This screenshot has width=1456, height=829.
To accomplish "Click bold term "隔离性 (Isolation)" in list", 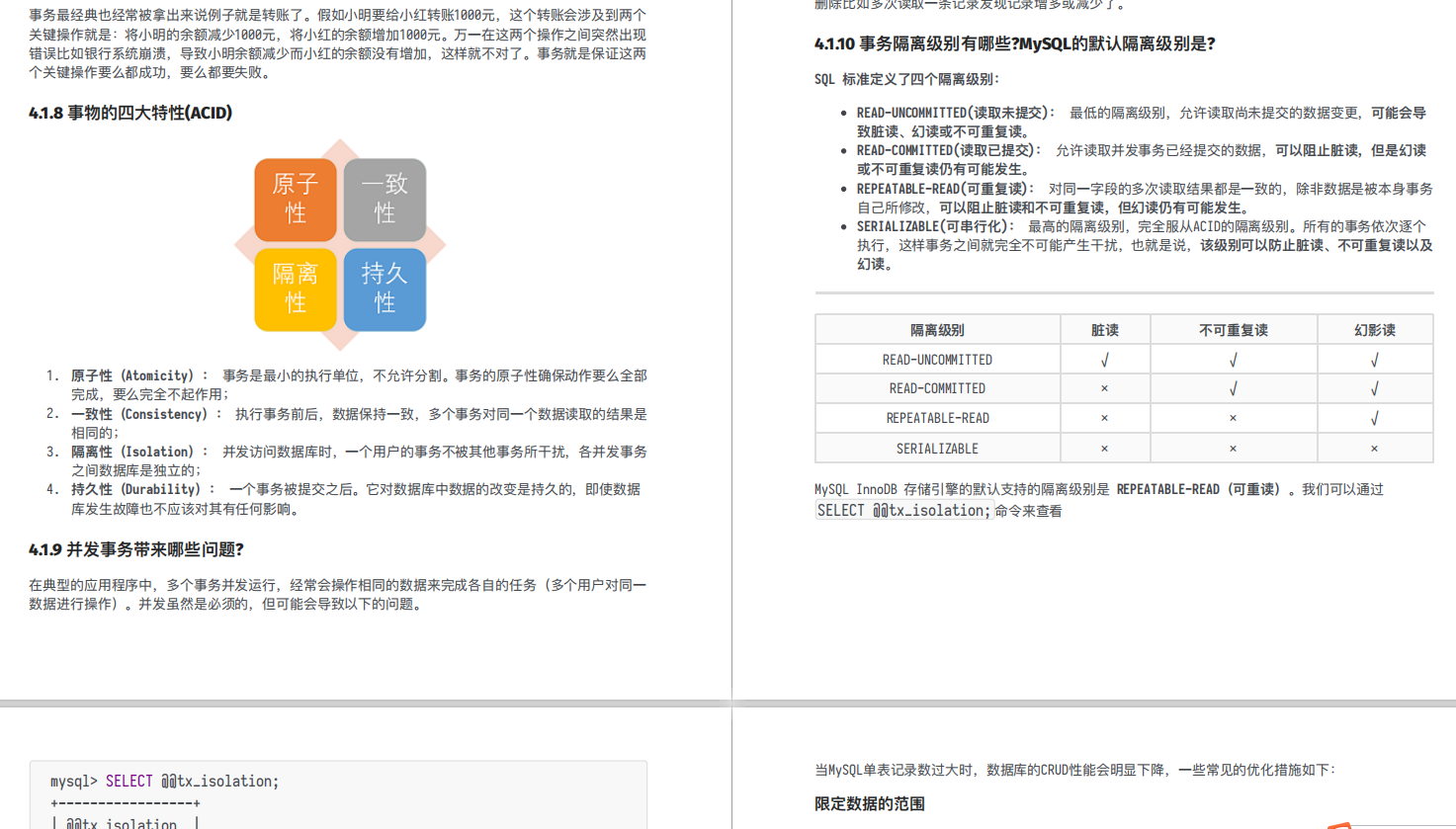I will (x=132, y=452).
